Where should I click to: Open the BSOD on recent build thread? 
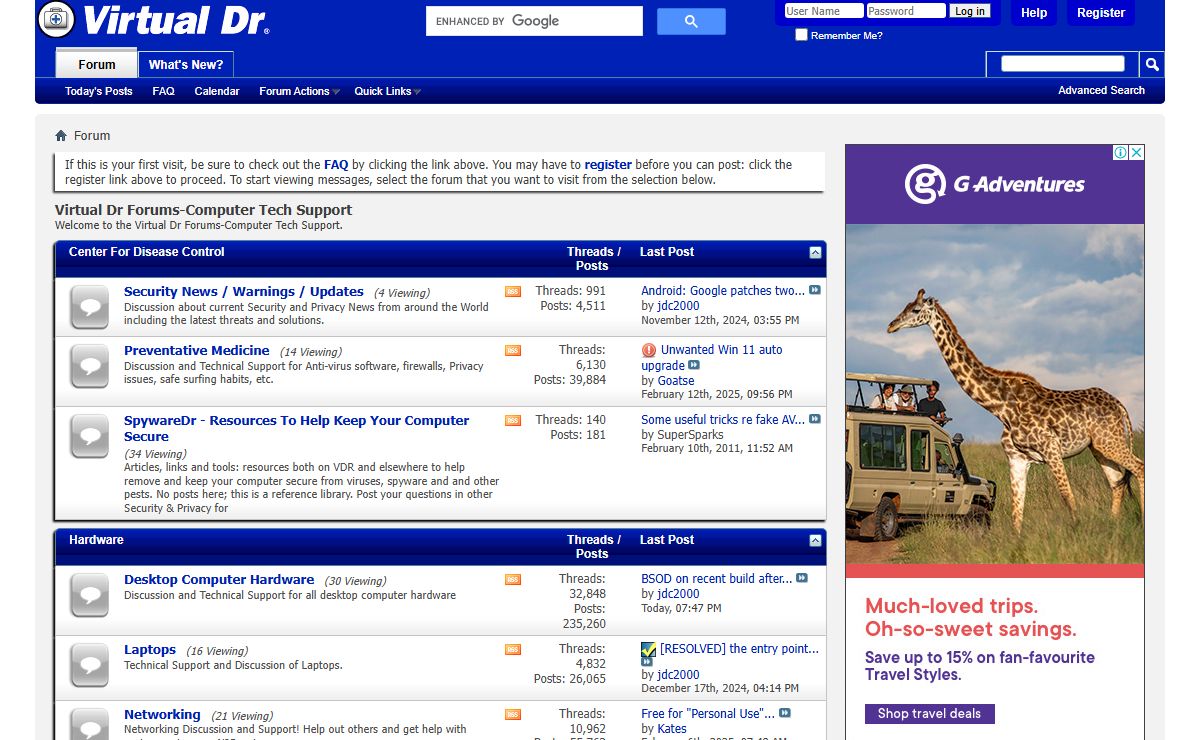(716, 579)
